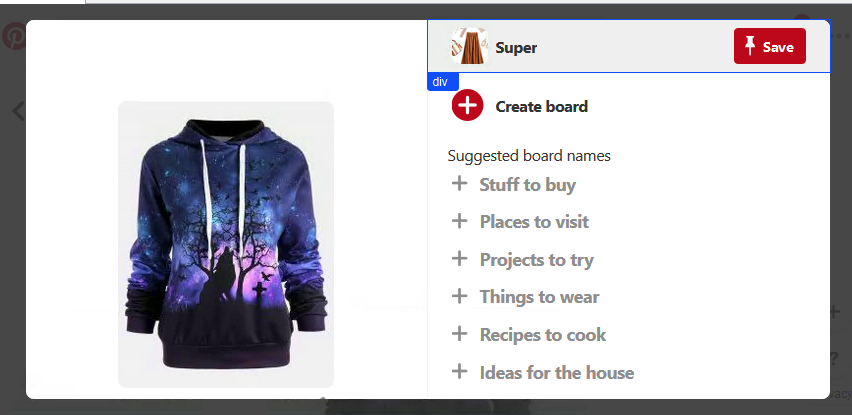Viewport: 852px width, 415px height.
Task: Click the red Create board plus icon
Action: tap(467, 105)
